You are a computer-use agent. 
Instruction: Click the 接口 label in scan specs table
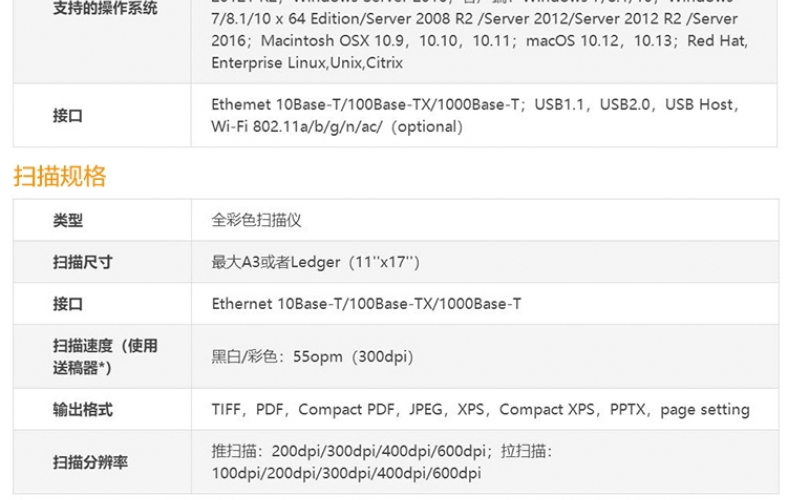68,304
